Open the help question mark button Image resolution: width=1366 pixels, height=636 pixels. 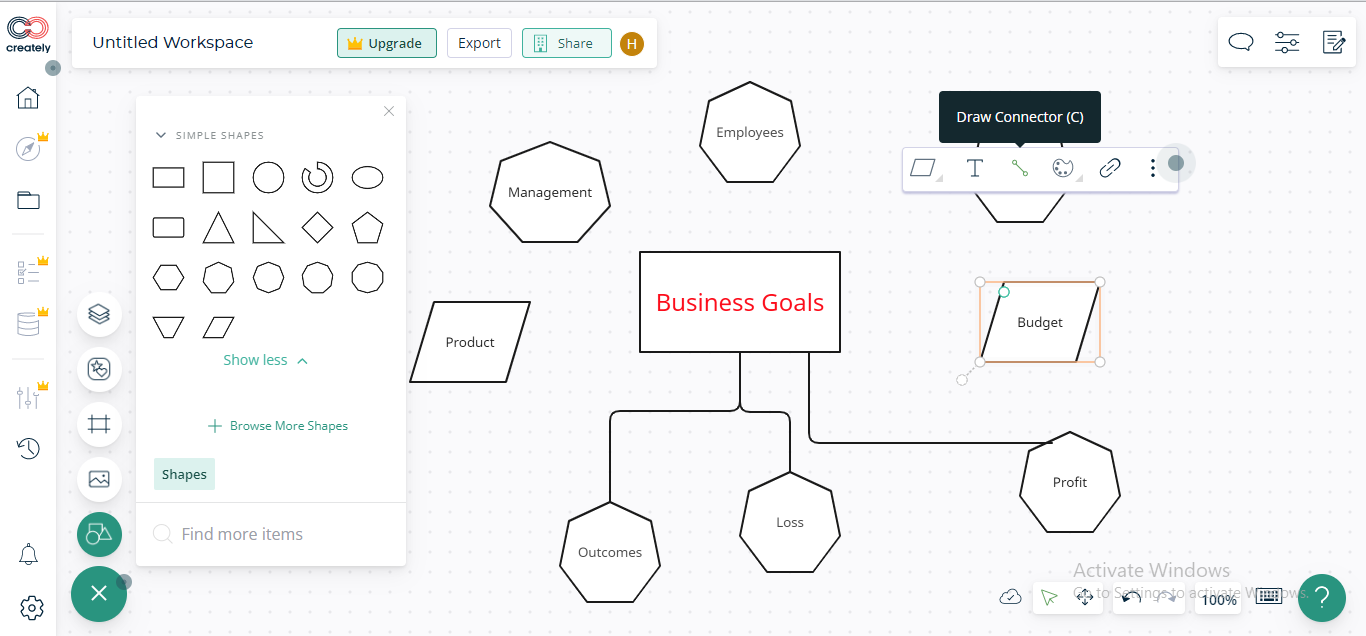pyautogui.click(x=1322, y=598)
